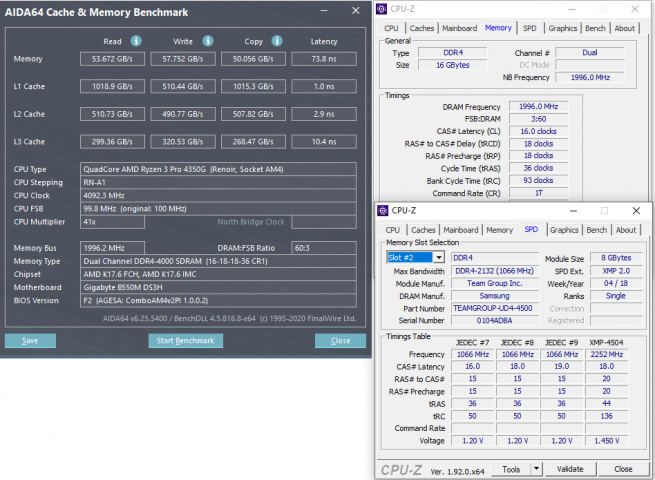Click Memory Read value 53.672 GB/s

[x=112, y=59]
